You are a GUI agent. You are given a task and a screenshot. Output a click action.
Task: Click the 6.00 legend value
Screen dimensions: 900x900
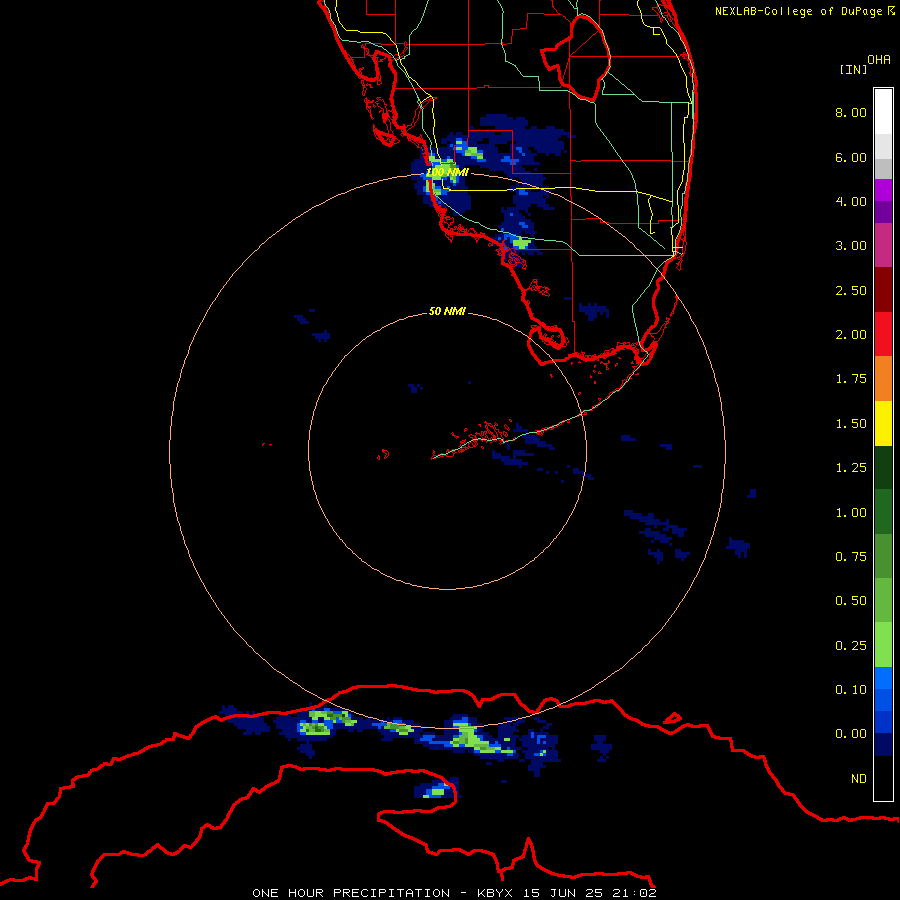851,157
